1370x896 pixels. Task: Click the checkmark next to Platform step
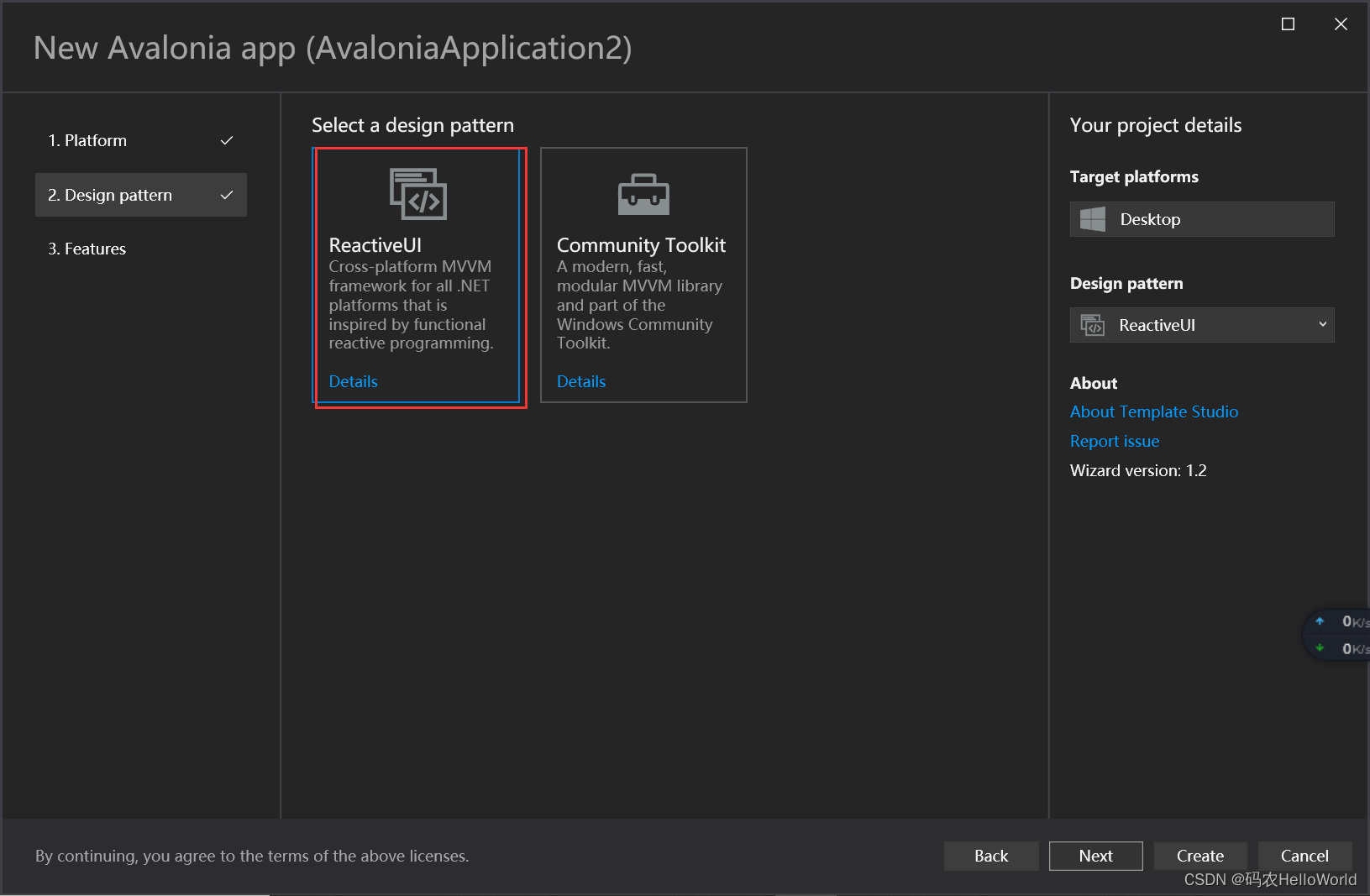pos(227,140)
